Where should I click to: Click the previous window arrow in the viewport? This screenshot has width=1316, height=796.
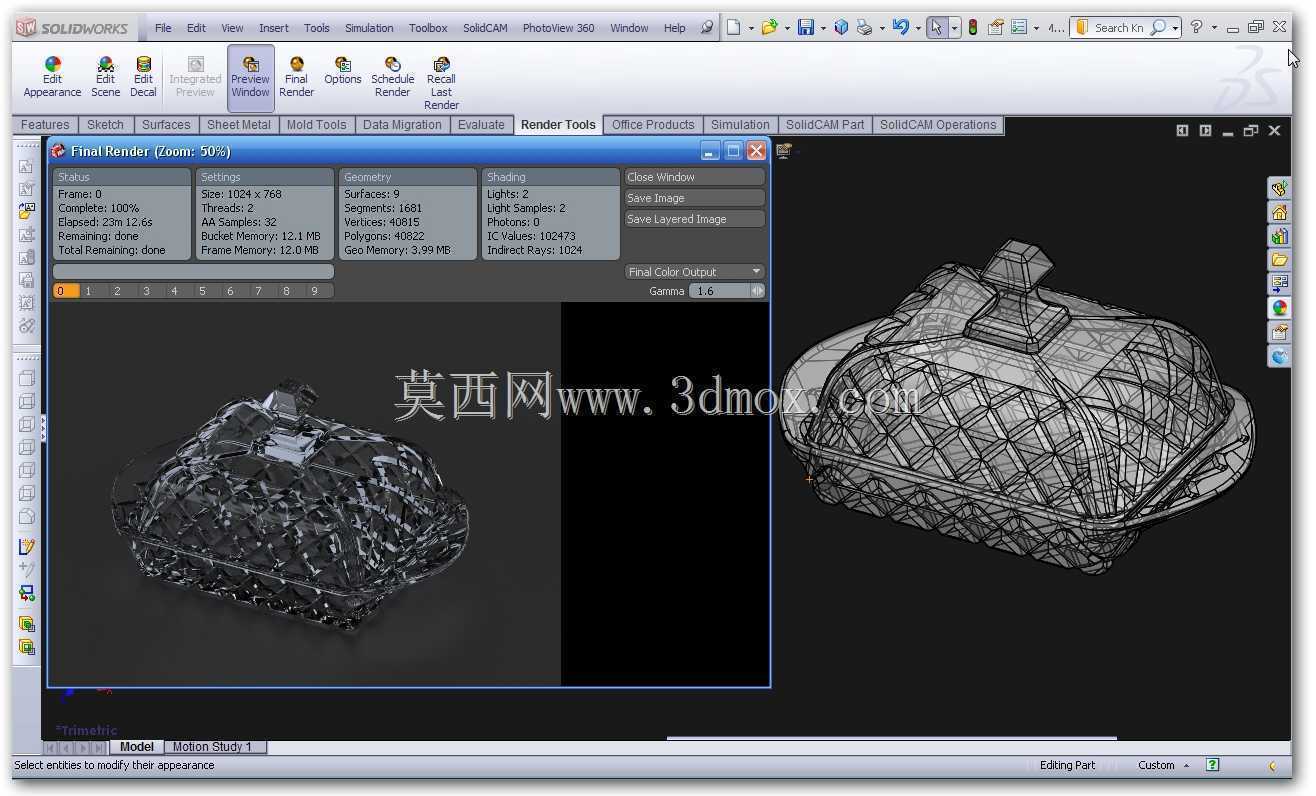point(1182,131)
